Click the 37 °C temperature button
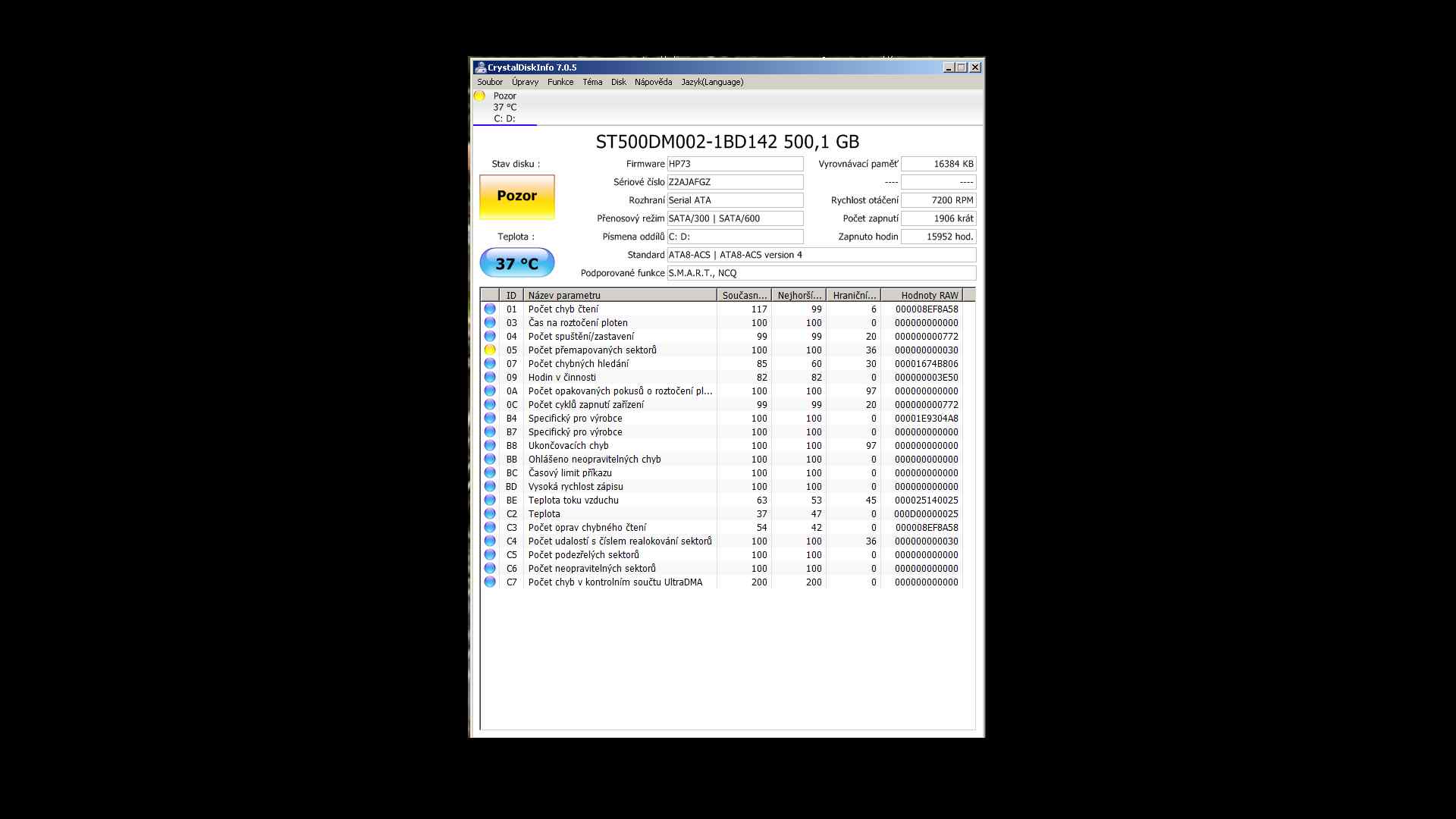This screenshot has height=819, width=1456. tap(517, 263)
